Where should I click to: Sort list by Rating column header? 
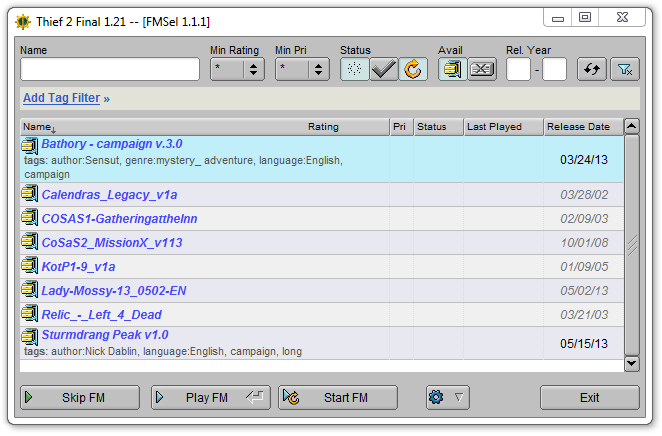pos(323,127)
